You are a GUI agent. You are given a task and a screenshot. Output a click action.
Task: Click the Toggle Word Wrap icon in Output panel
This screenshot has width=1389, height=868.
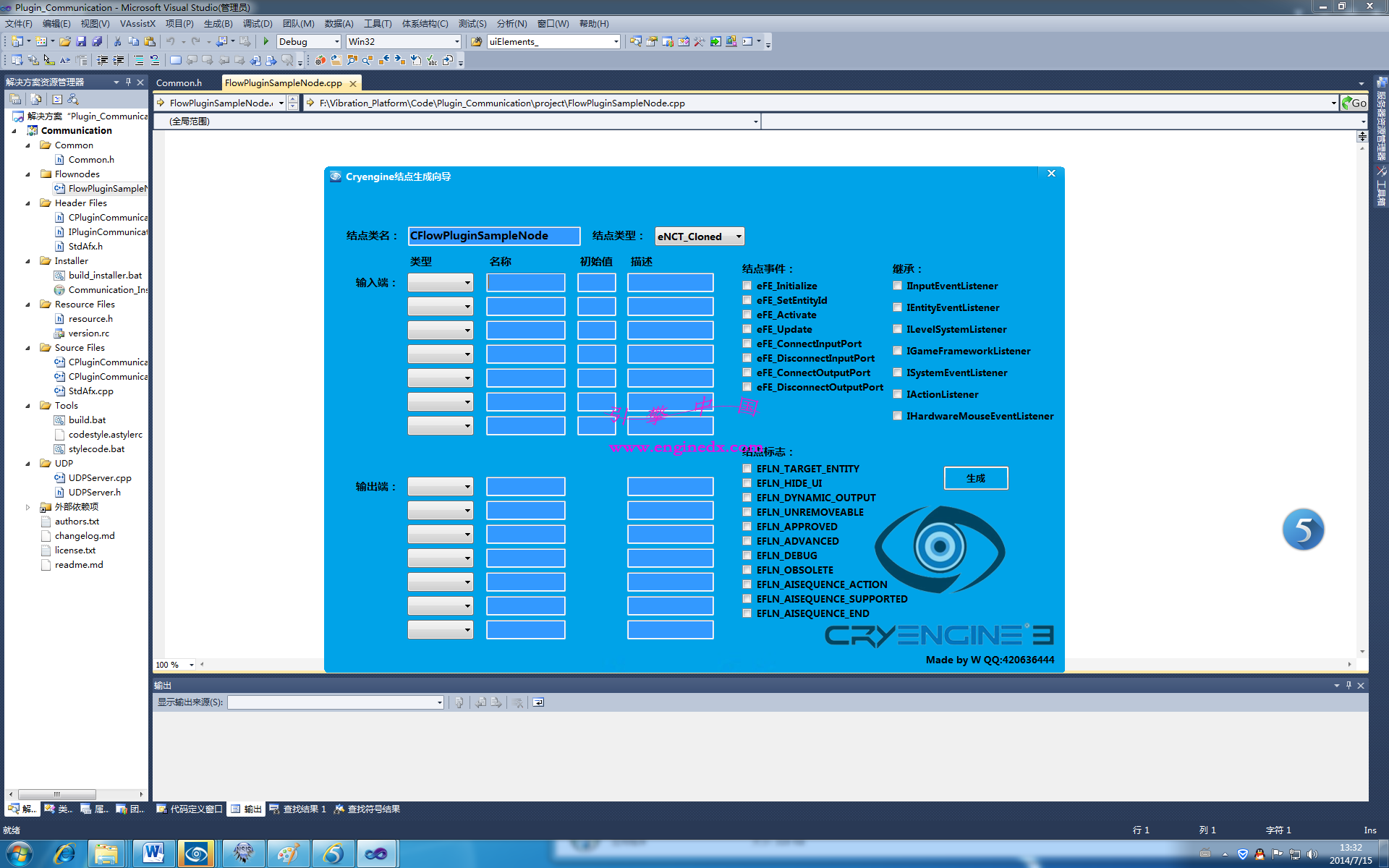(538, 702)
